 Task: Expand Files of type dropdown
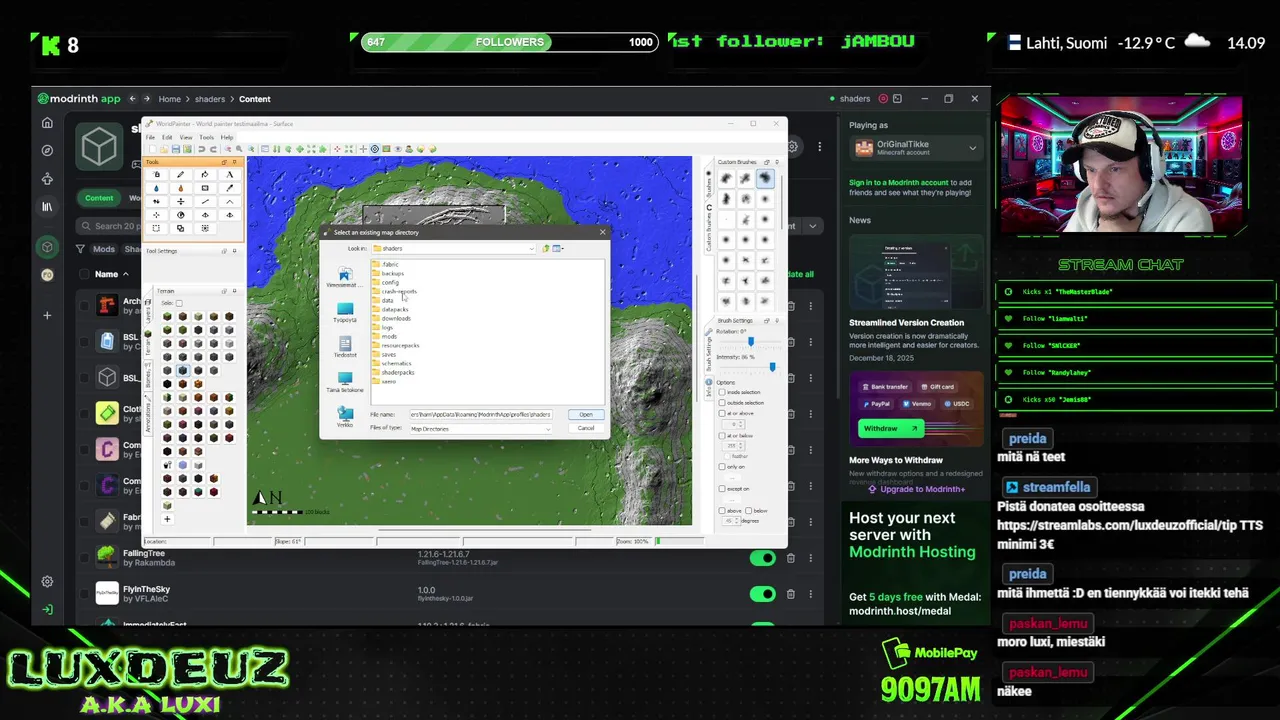point(547,428)
